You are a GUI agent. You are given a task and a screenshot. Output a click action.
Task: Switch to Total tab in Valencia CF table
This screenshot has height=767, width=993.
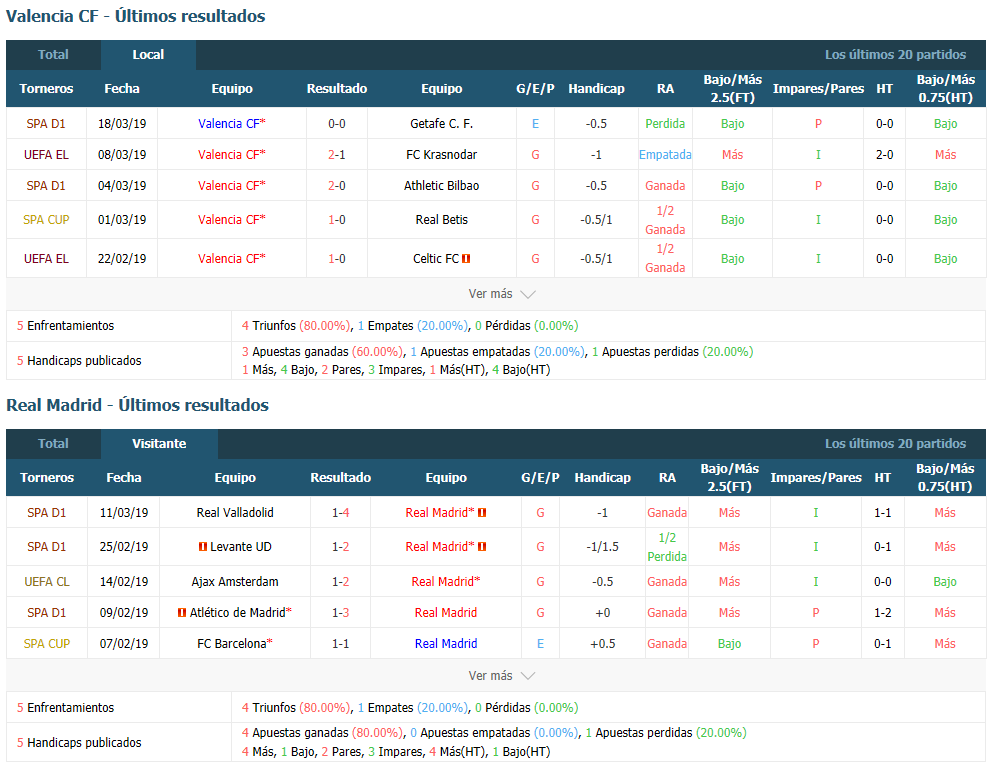coord(53,54)
